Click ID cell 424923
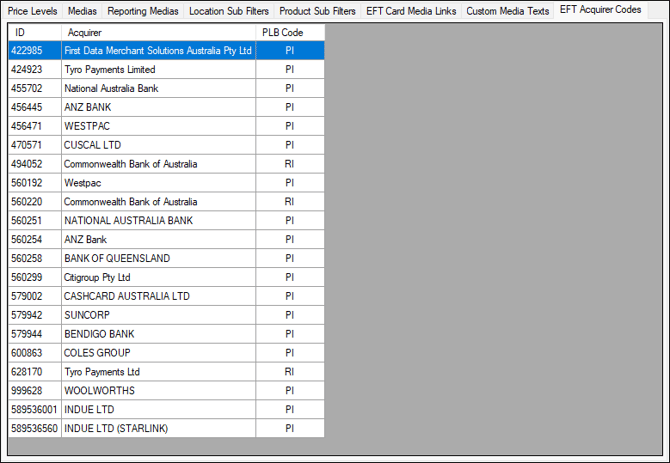The width and height of the screenshot is (670, 463). click(x=35, y=69)
